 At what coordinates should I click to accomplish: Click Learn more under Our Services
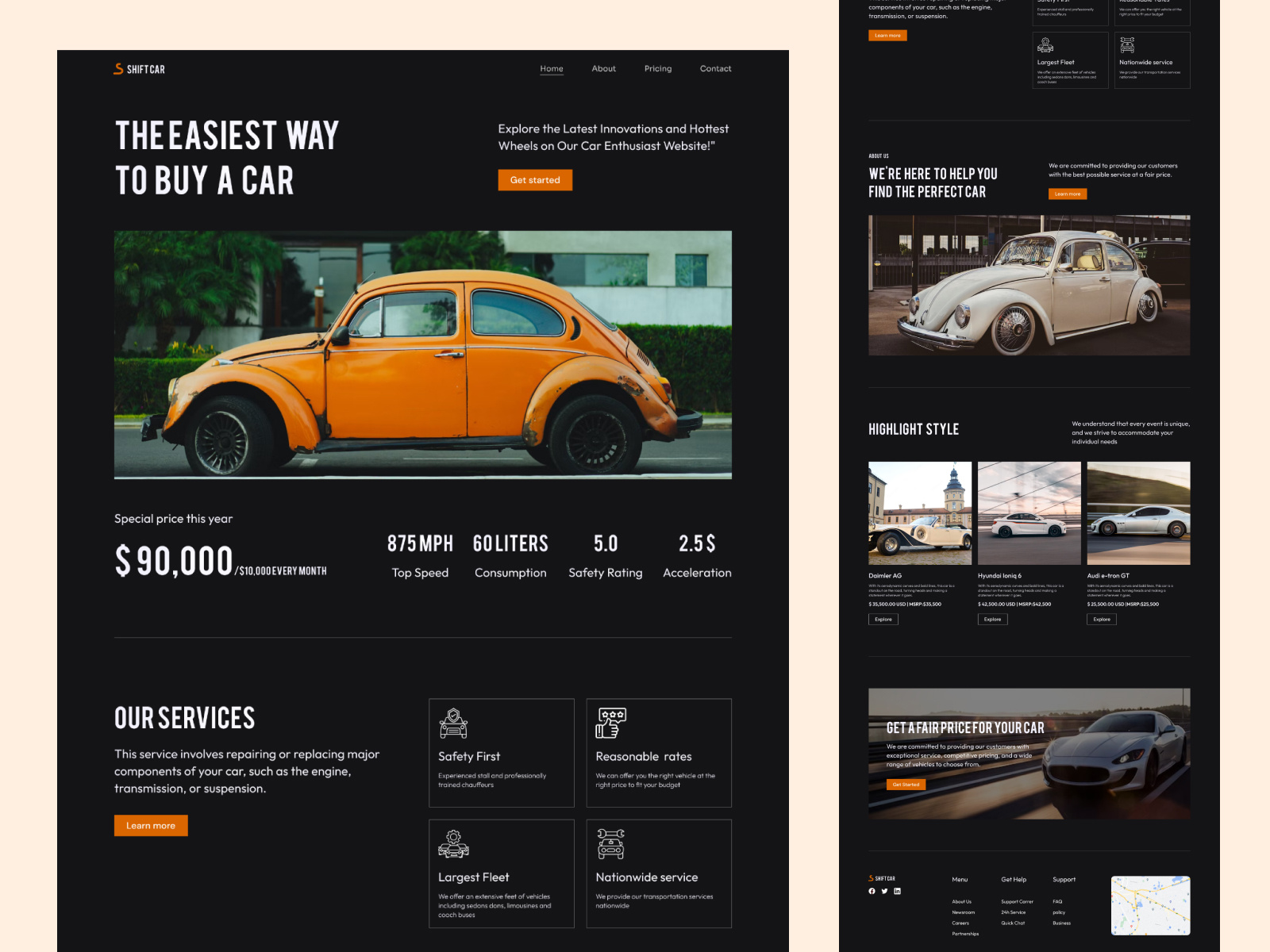(x=151, y=825)
